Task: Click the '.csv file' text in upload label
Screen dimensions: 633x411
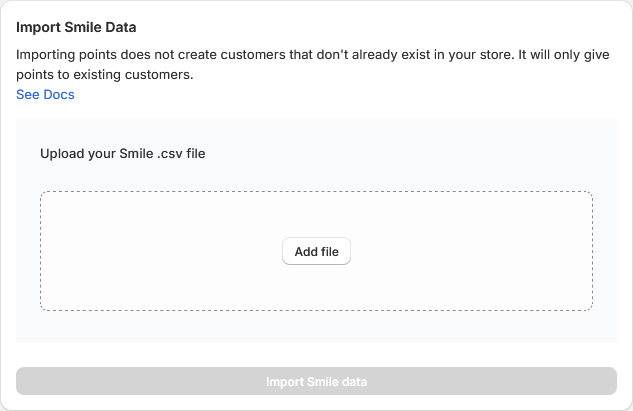Action: [181, 154]
